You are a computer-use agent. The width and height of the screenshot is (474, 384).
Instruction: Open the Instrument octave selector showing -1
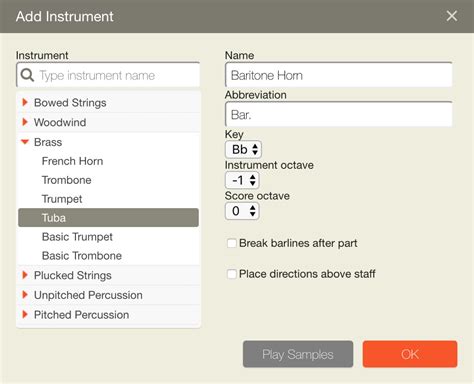coord(242,180)
